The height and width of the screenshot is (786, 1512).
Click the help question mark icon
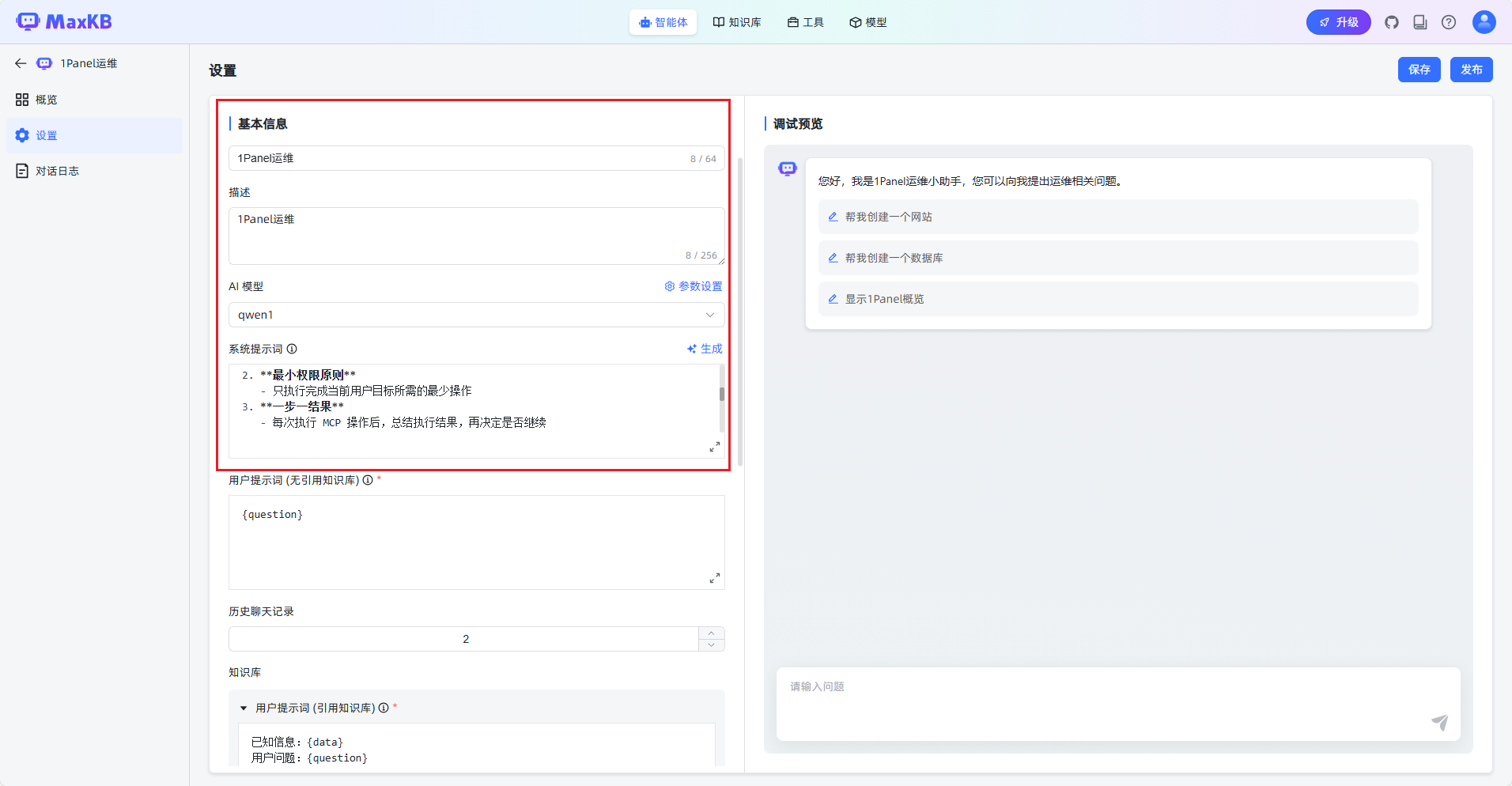click(1449, 22)
